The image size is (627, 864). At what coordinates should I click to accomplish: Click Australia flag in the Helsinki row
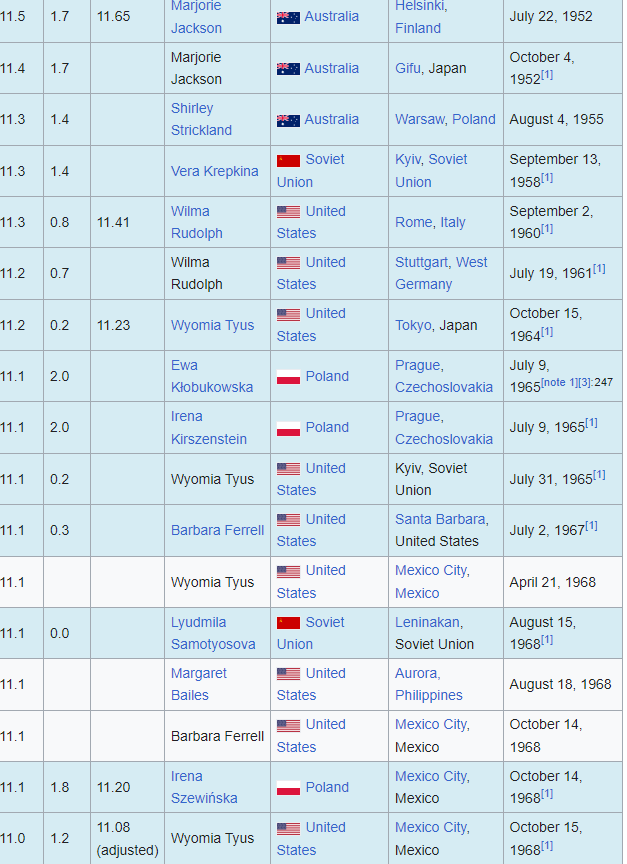tap(288, 17)
